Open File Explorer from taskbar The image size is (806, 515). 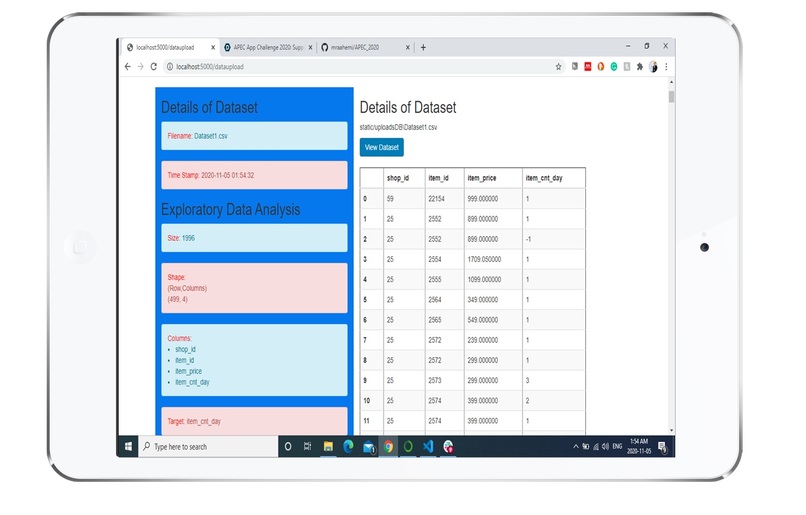click(328, 446)
